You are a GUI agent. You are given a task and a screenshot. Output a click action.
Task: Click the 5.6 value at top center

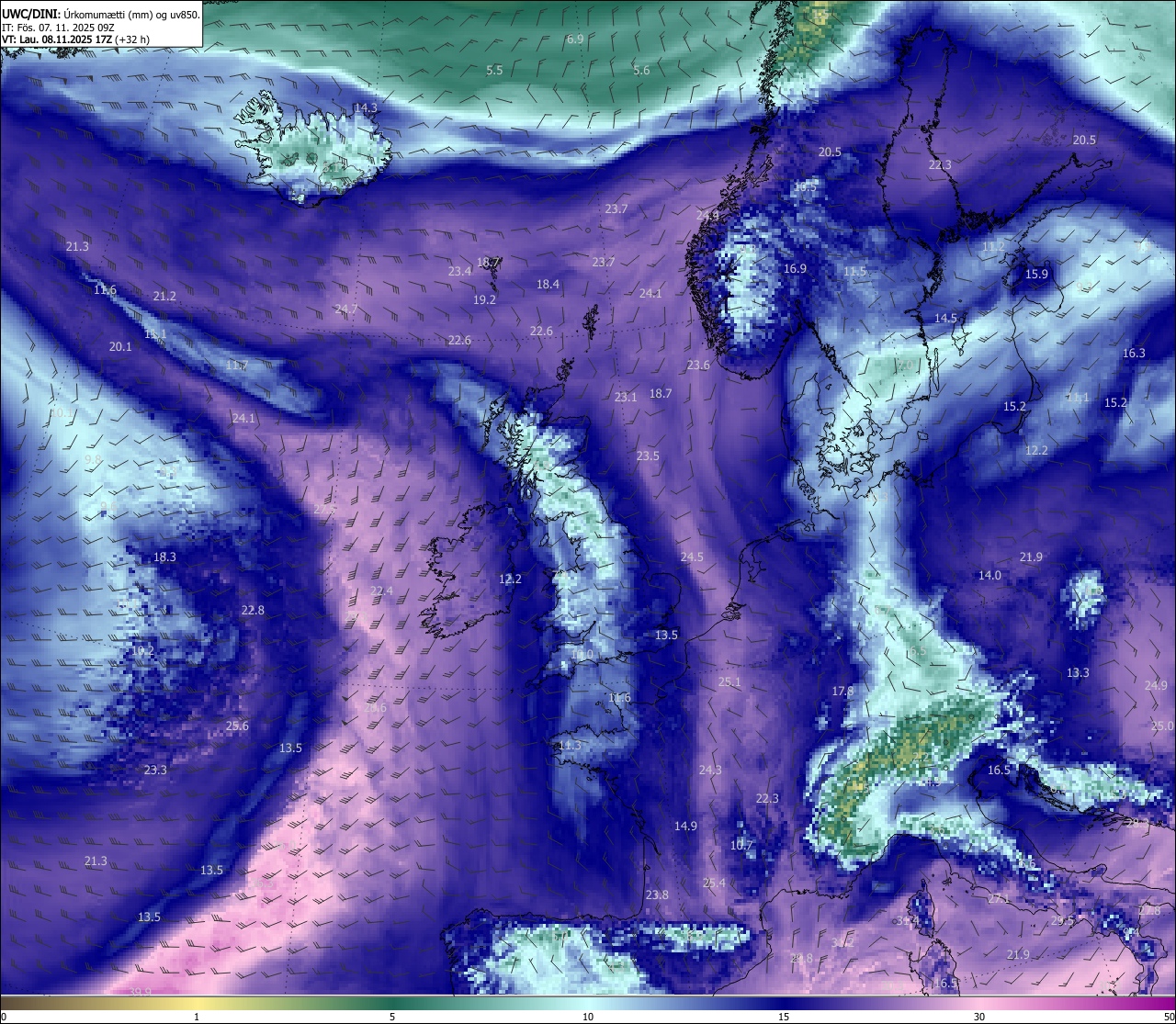click(x=641, y=71)
